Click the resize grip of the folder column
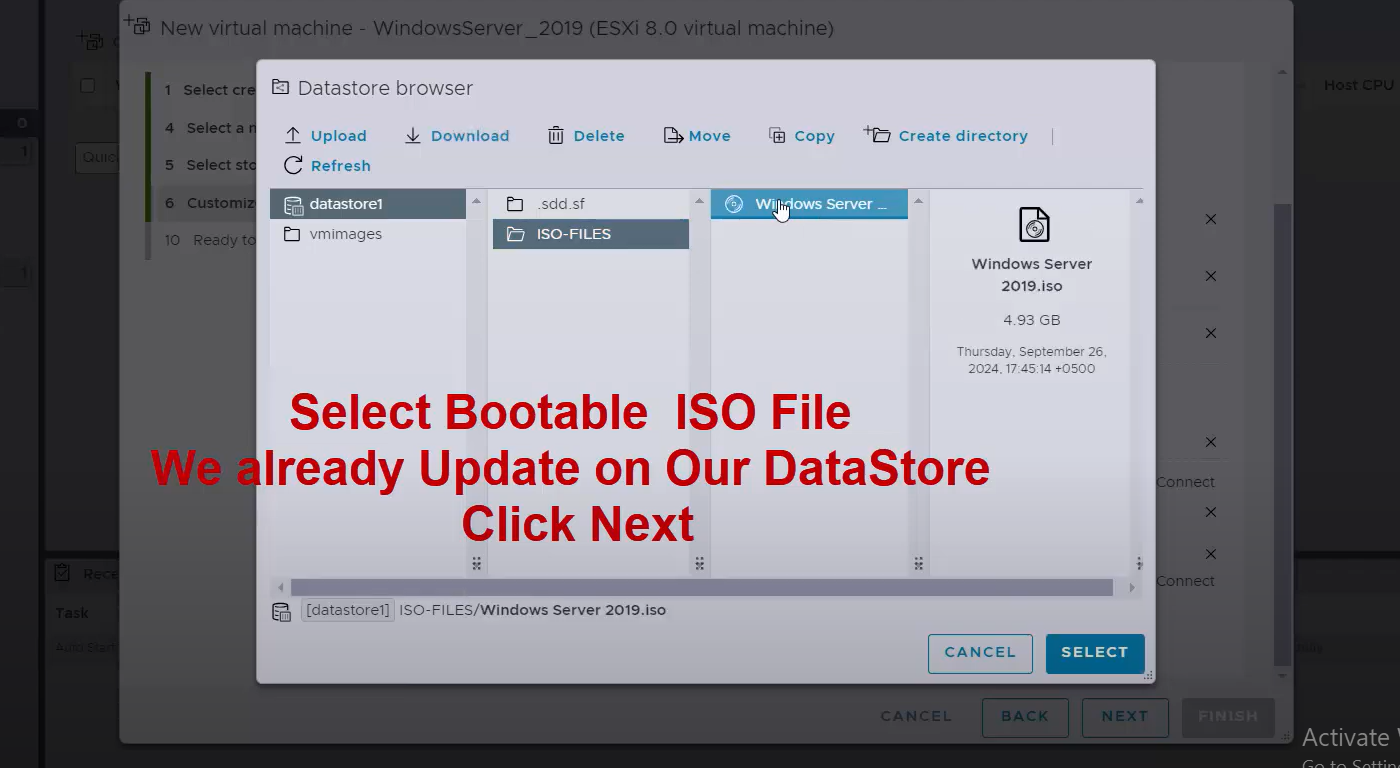The image size is (1400, 768). (x=699, y=563)
